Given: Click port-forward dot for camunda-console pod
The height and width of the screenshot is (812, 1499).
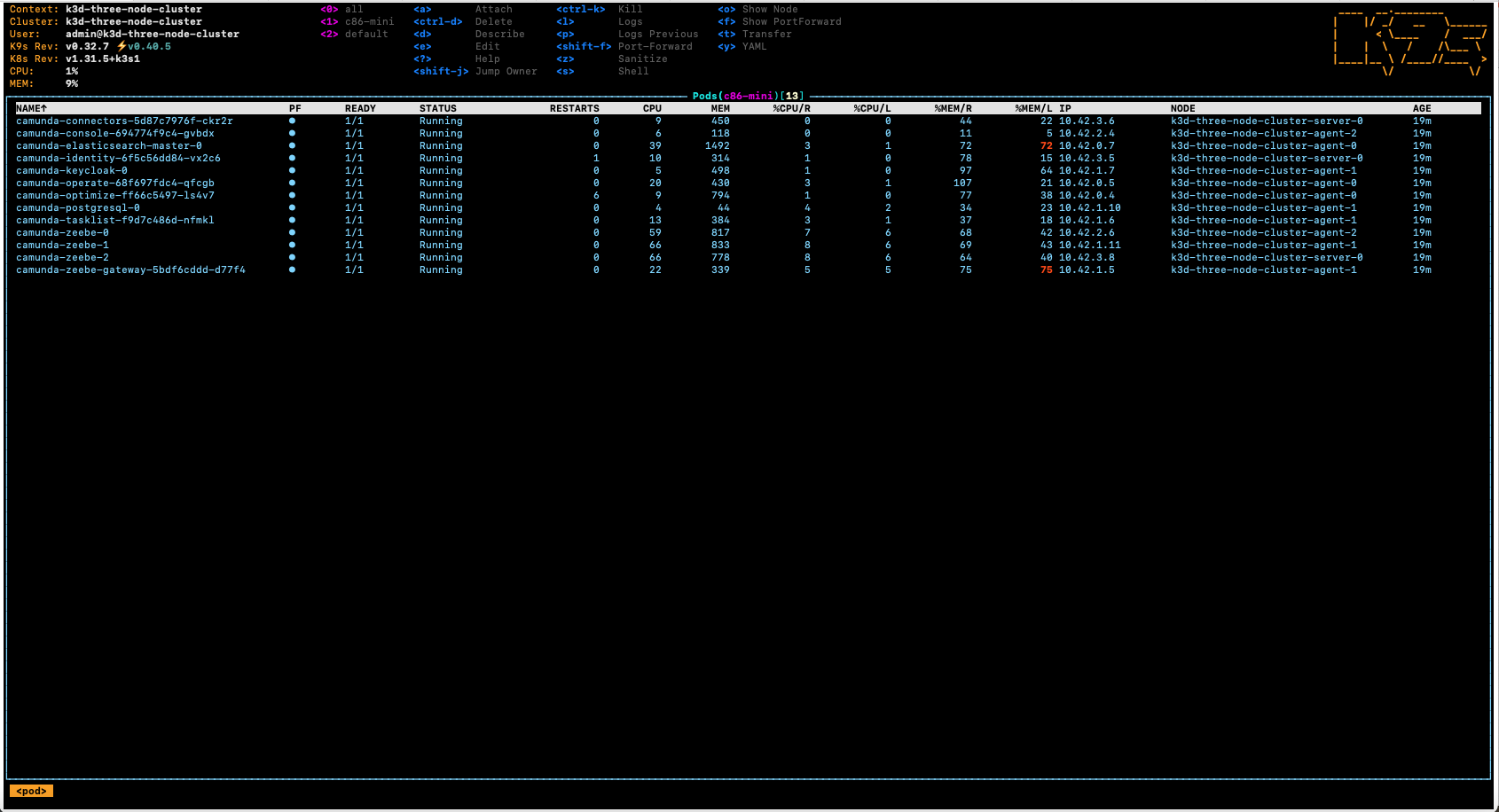Looking at the screenshot, I should 292,133.
